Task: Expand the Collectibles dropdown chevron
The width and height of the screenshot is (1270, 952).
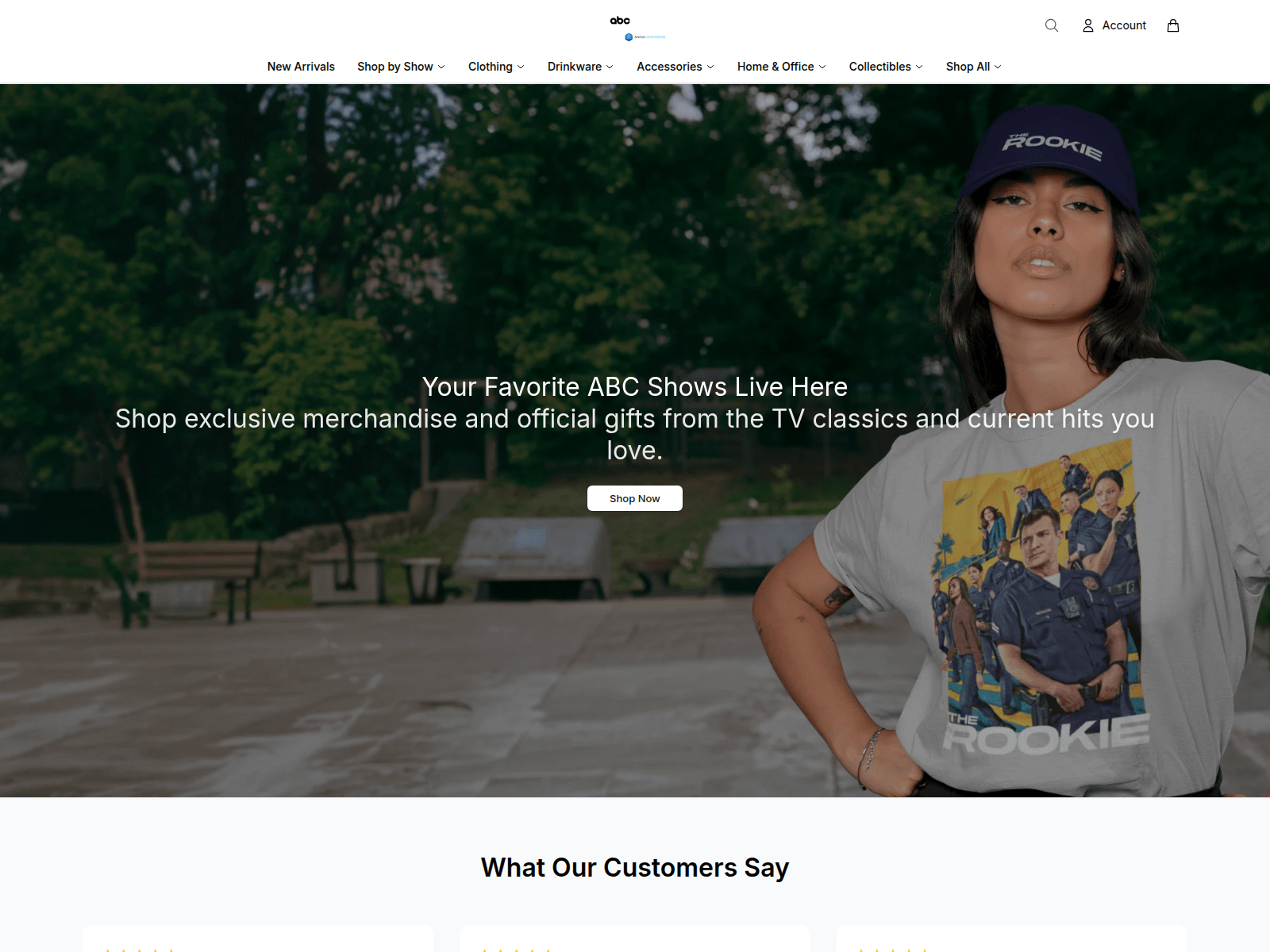Action: click(x=919, y=67)
